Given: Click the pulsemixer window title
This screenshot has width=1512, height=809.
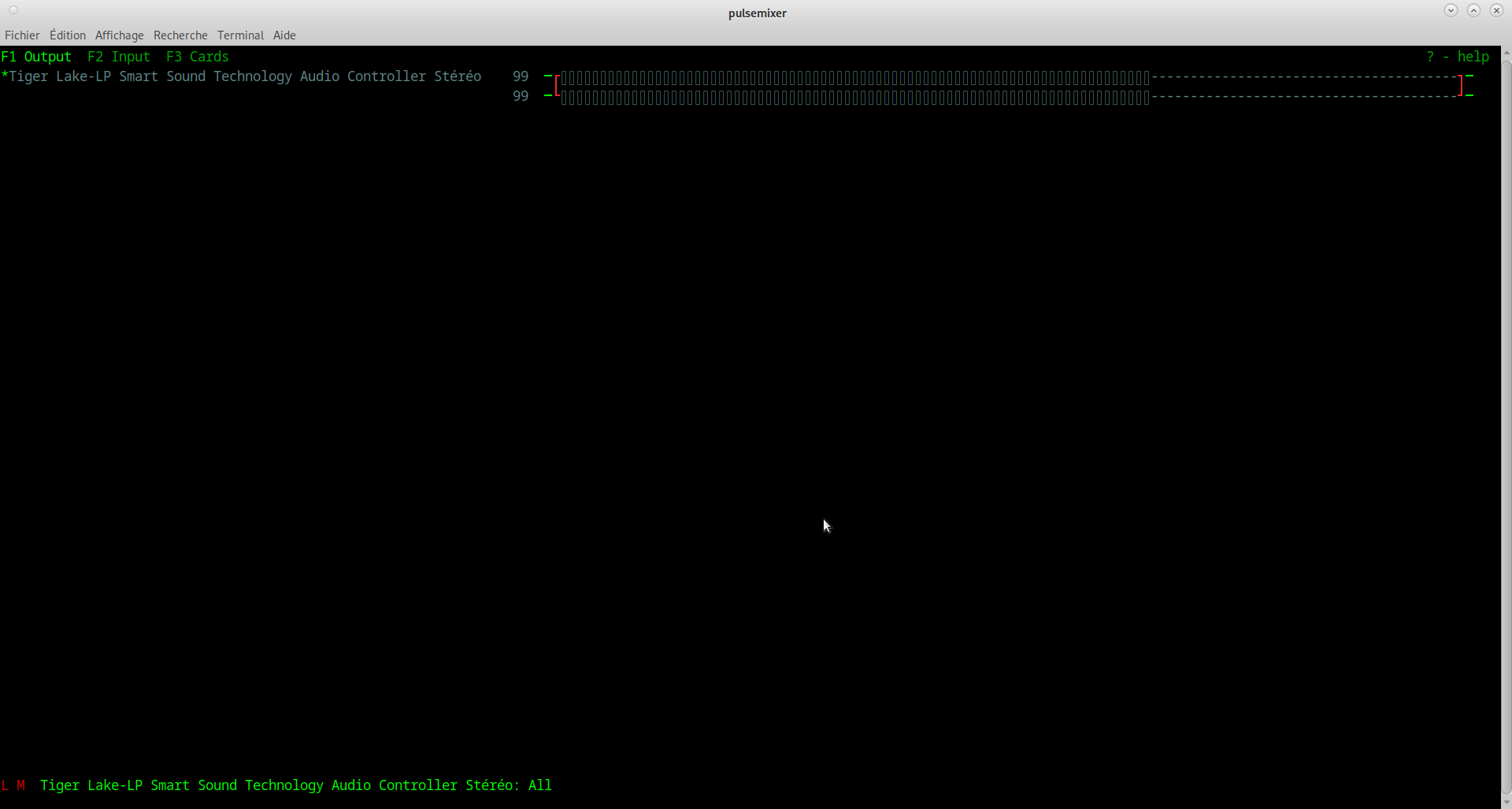Looking at the screenshot, I should coord(757,13).
